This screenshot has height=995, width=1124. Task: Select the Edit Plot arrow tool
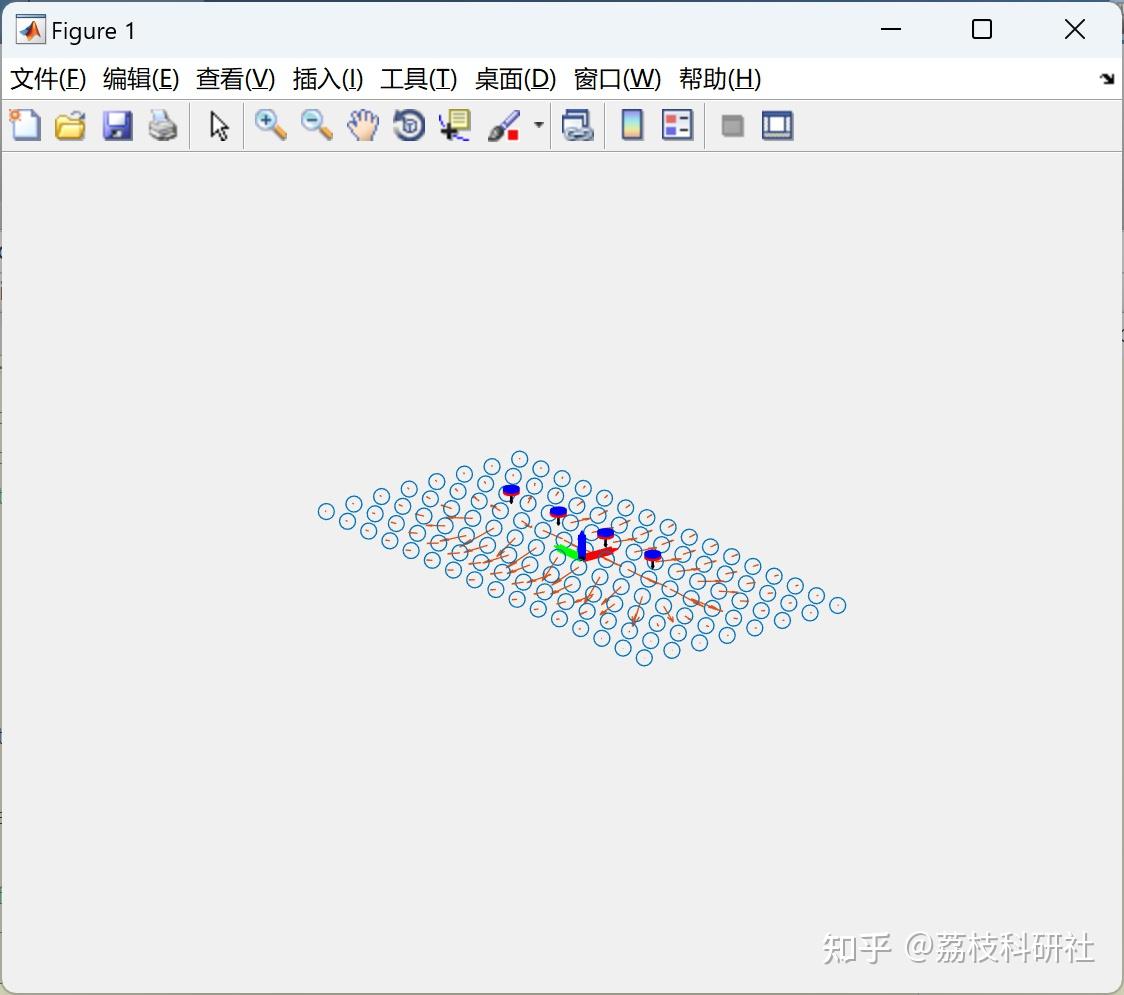pos(219,126)
